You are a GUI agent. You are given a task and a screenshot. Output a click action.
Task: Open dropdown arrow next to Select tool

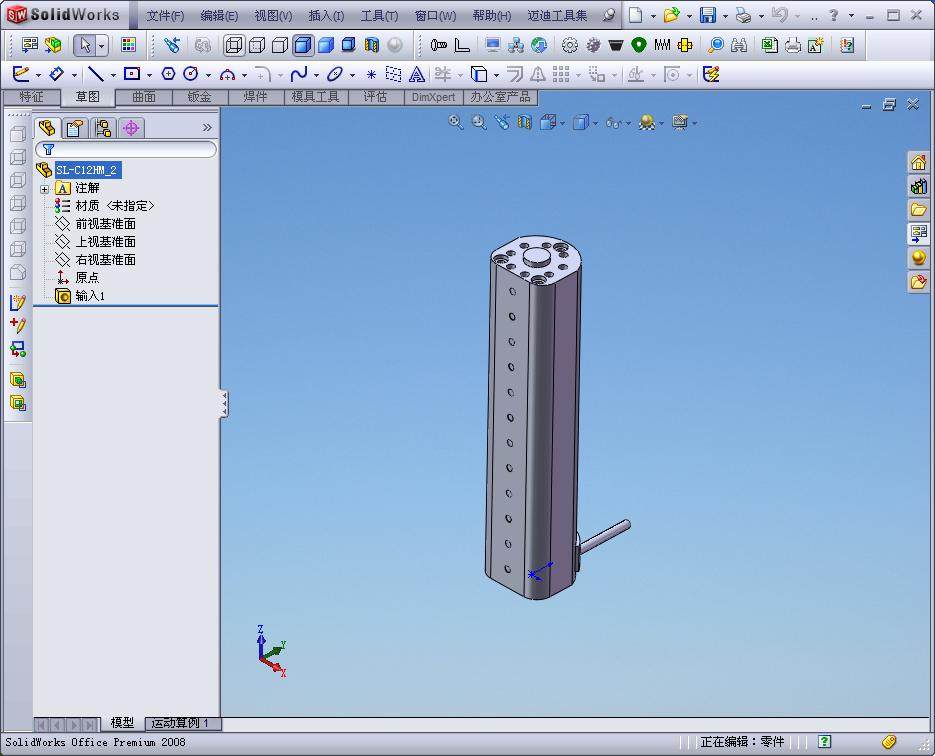[101, 45]
